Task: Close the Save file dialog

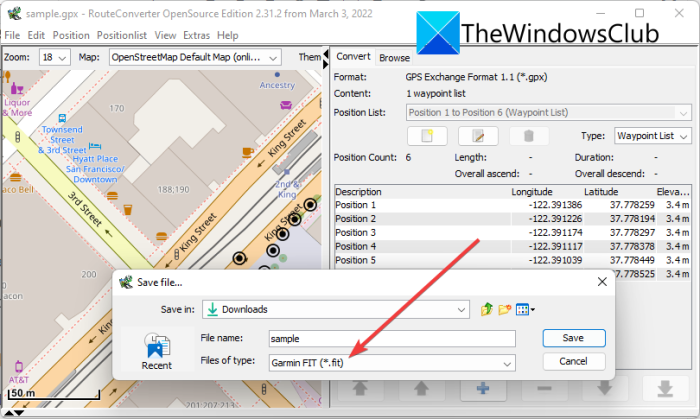Action: [602, 282]
